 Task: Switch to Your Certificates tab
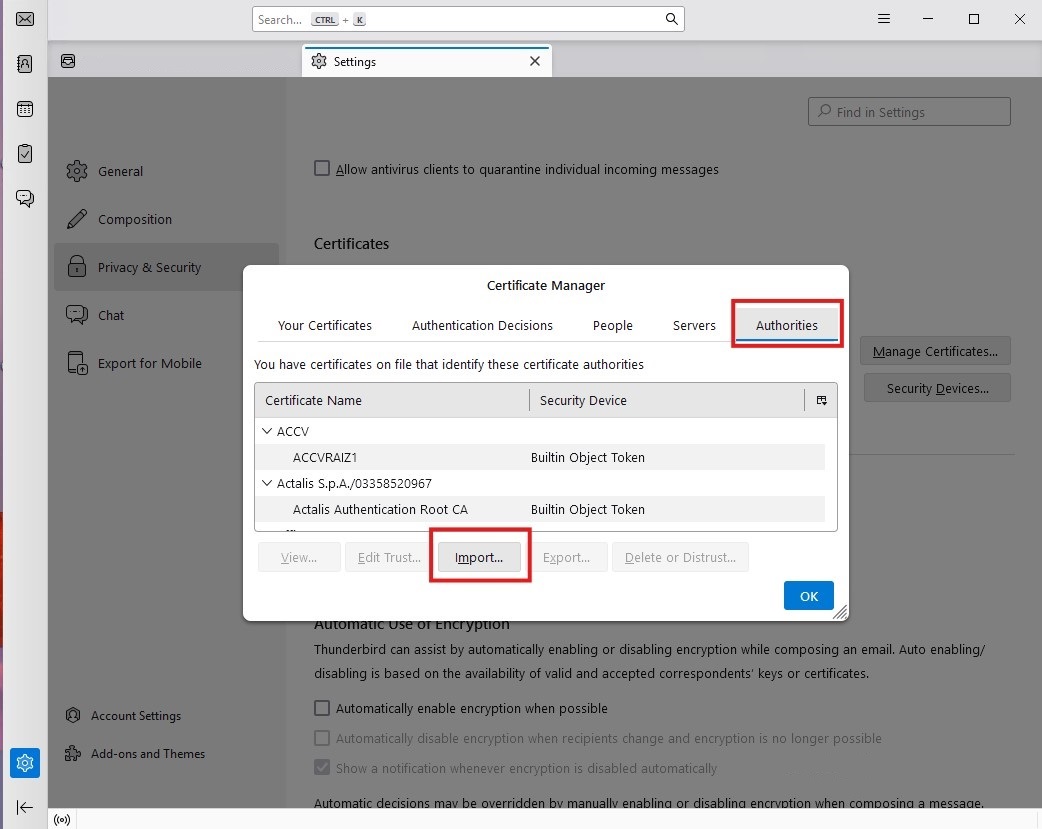coord(324,325)
